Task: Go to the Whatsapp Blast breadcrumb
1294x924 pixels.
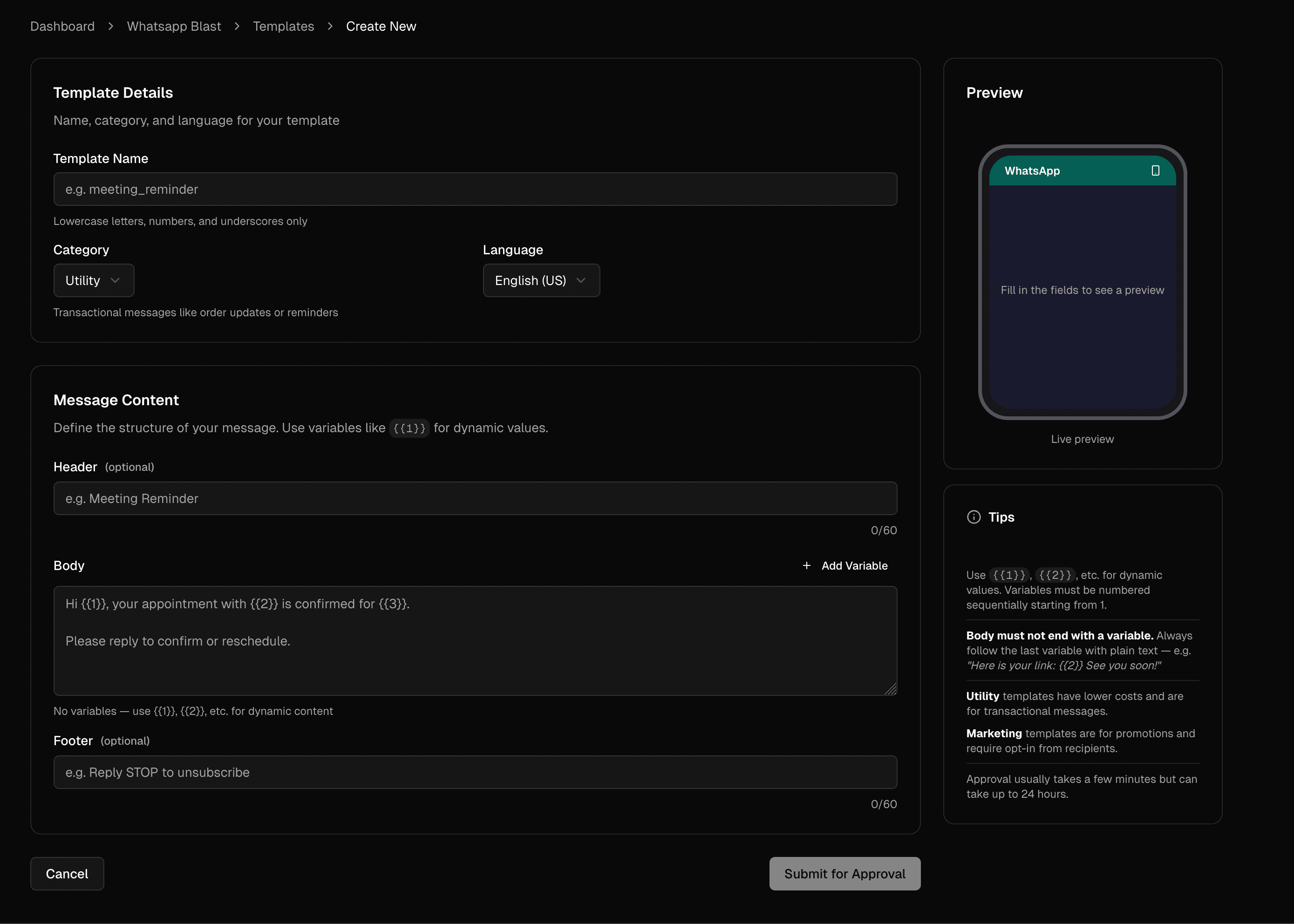Action: (x=174, y=26)
